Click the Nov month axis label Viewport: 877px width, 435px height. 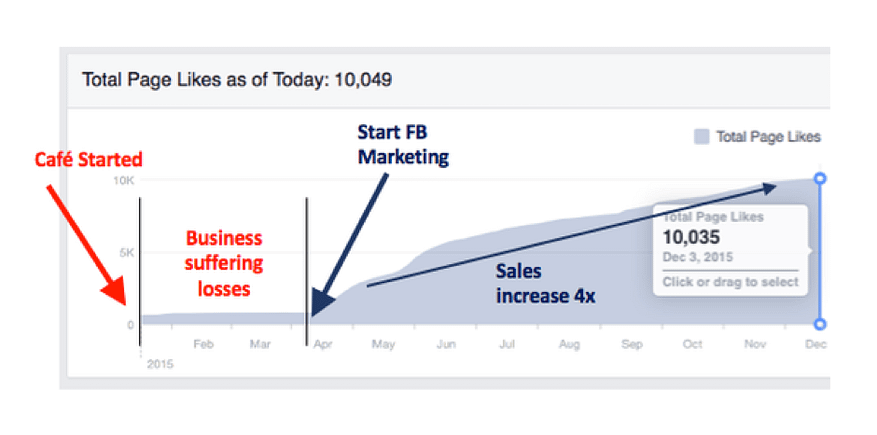tap(755, 344)
